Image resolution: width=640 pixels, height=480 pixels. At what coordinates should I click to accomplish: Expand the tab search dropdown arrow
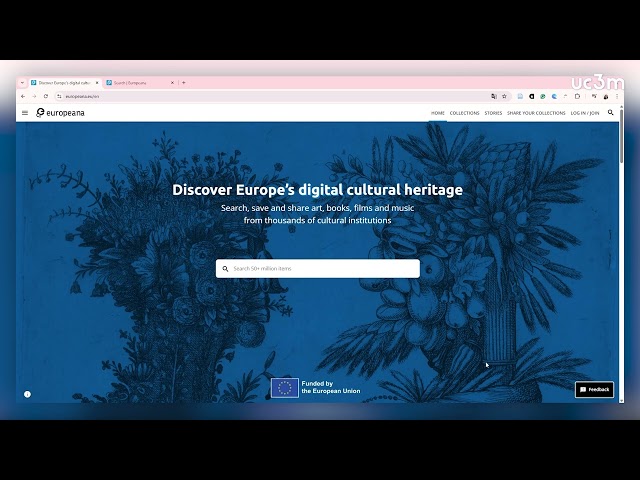(x=22, y=83)
